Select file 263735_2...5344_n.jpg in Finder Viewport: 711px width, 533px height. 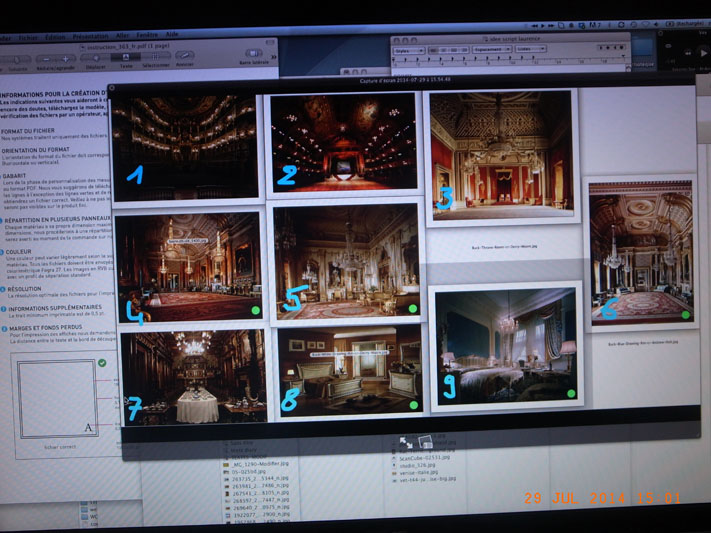(256, 479)
